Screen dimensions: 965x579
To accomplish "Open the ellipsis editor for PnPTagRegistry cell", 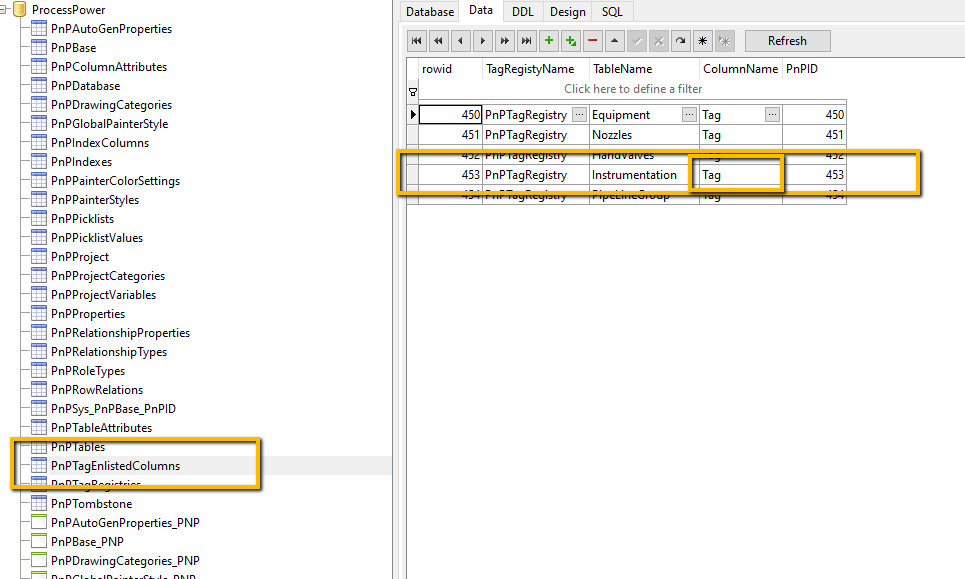I will 578,114.
